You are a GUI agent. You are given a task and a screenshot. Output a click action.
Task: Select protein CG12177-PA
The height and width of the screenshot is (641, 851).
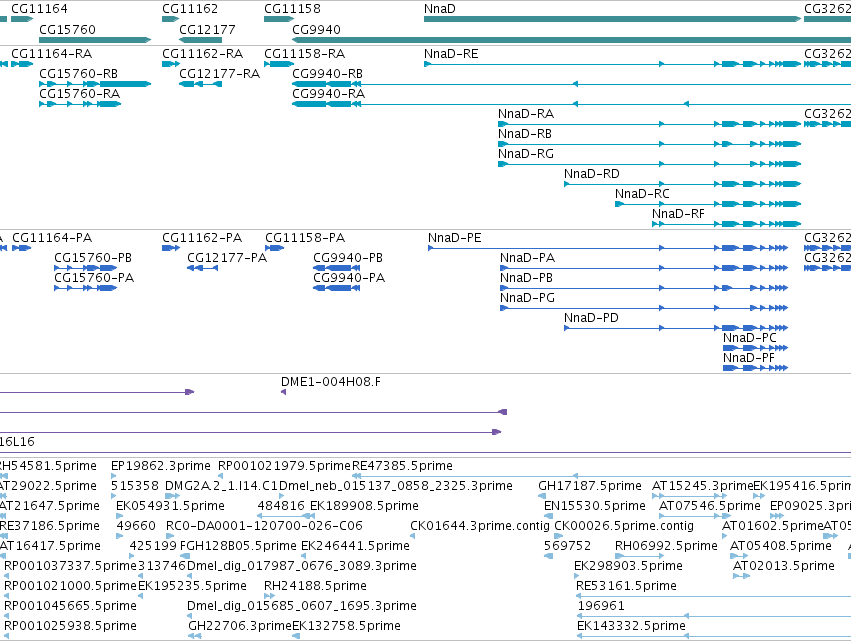(x=227, y=258)
